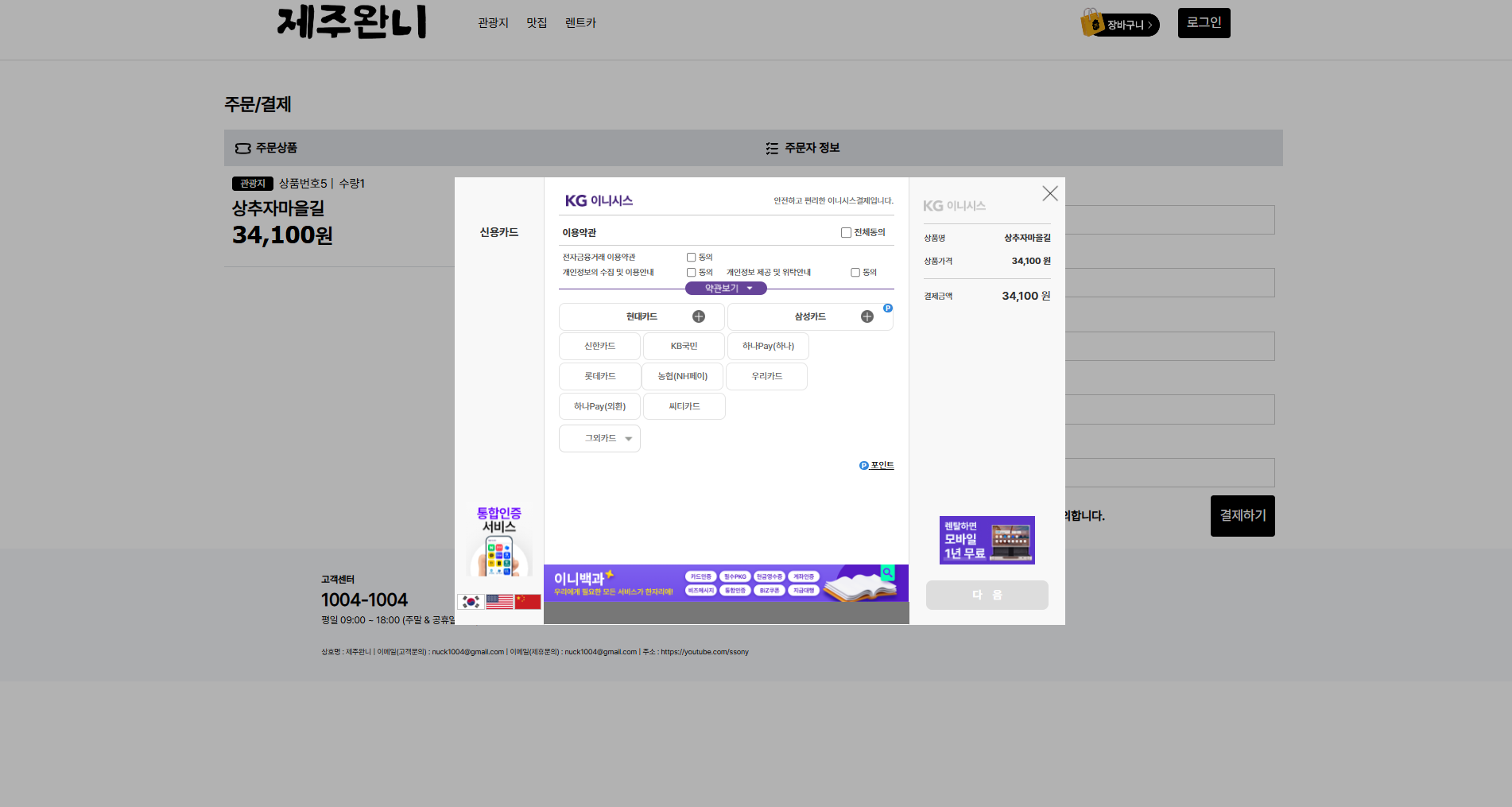The width and height of the screenshot is (1512, 807).
Task: Check the 전체동의 checkbox
Action: click(x=846, y=232)
